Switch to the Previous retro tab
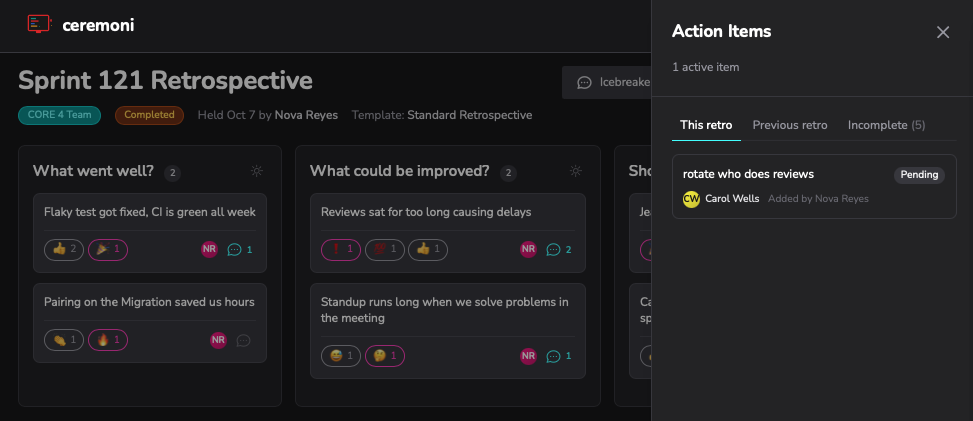 pos(790,125)
